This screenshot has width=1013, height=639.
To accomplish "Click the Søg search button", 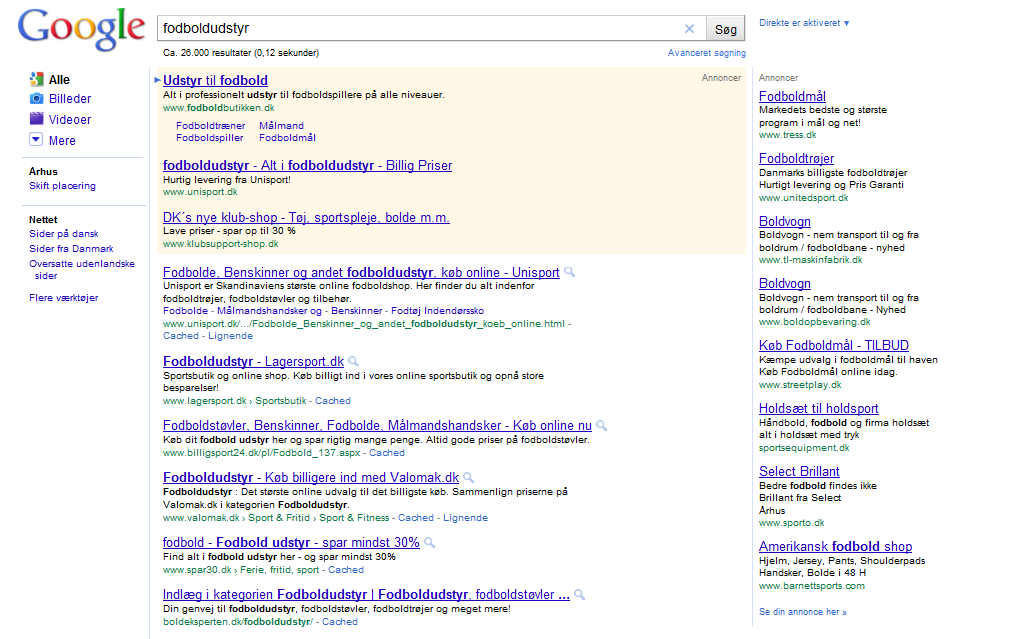I will pyautogui.click(x=726, y=29).
